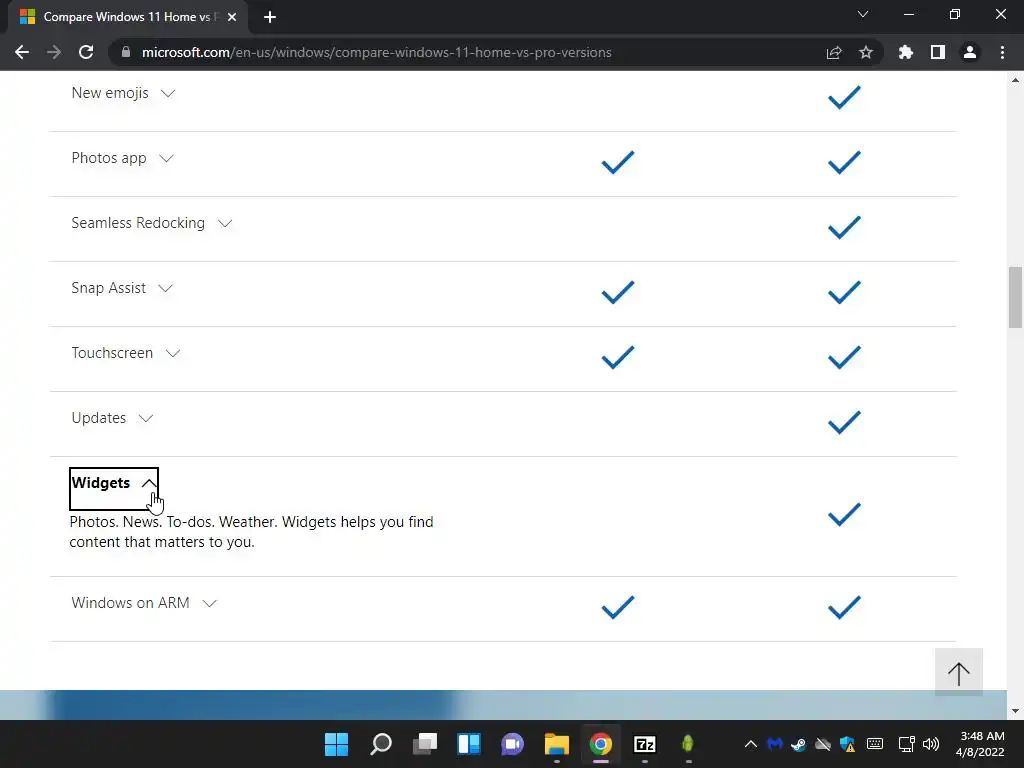Viewport: 1024px width, 768px height.
Task: Close the Compare Windows 11 tab
Action: click(x=232, y=17)
